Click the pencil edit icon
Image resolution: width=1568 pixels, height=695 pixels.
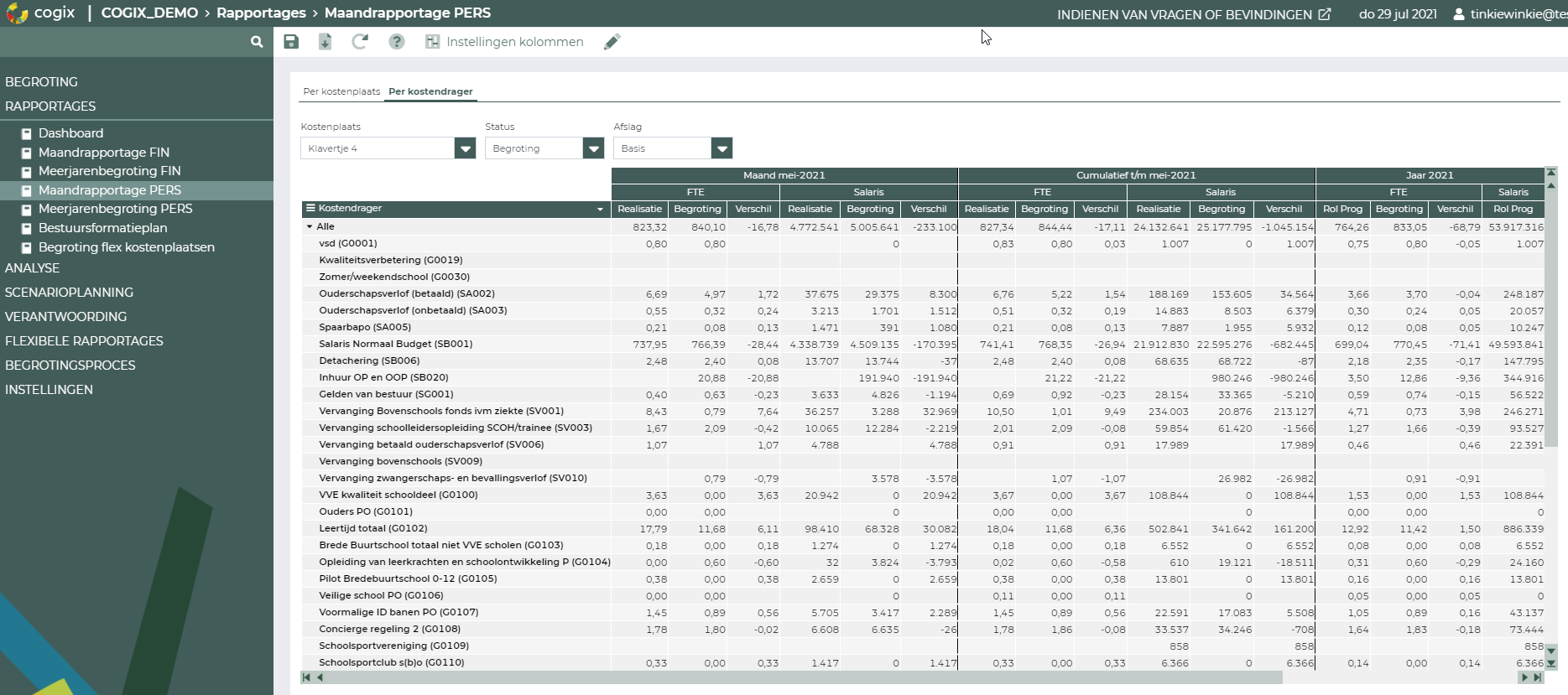[612, 42]
